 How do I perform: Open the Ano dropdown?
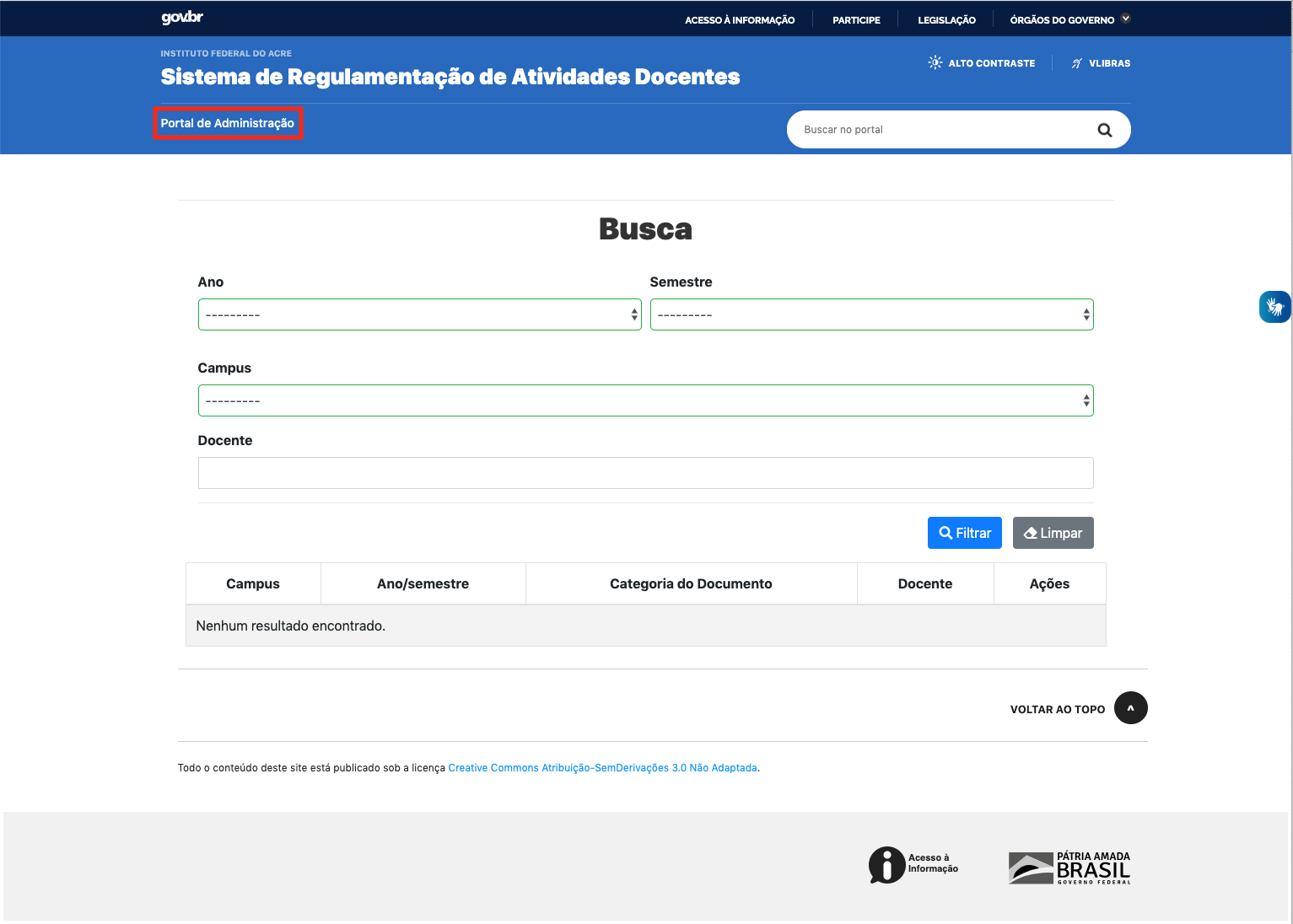tap(419, 314)
